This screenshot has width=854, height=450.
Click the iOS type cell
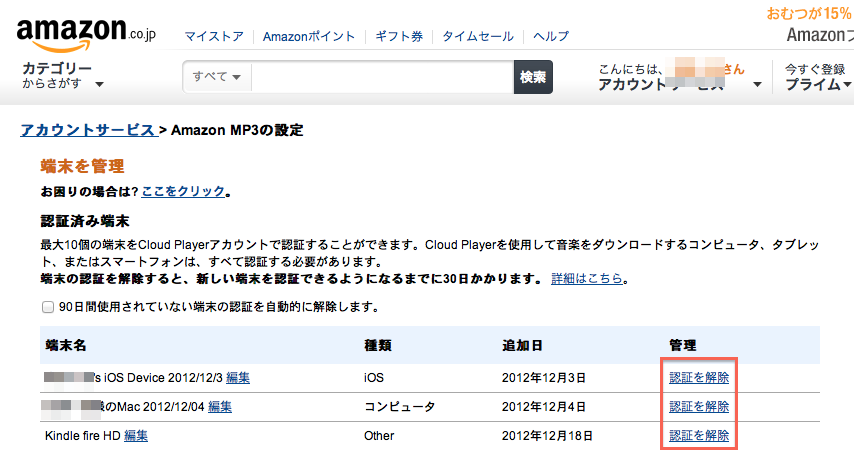coord(374,378)
